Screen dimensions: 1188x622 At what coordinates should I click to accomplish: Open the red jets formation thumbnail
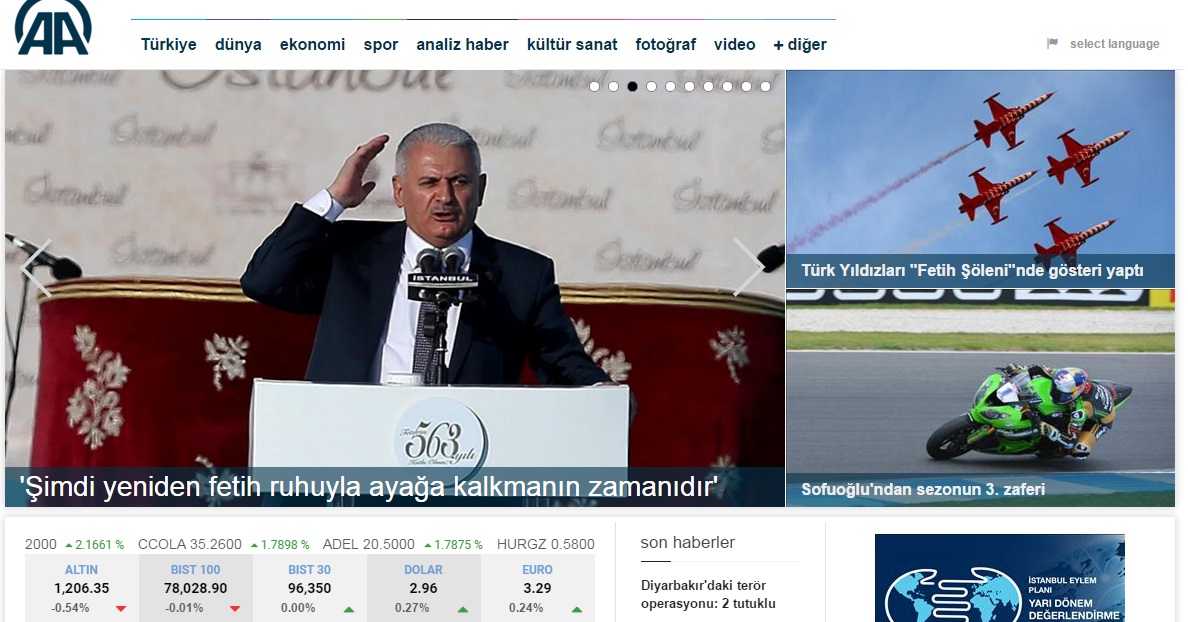[980, 179]
